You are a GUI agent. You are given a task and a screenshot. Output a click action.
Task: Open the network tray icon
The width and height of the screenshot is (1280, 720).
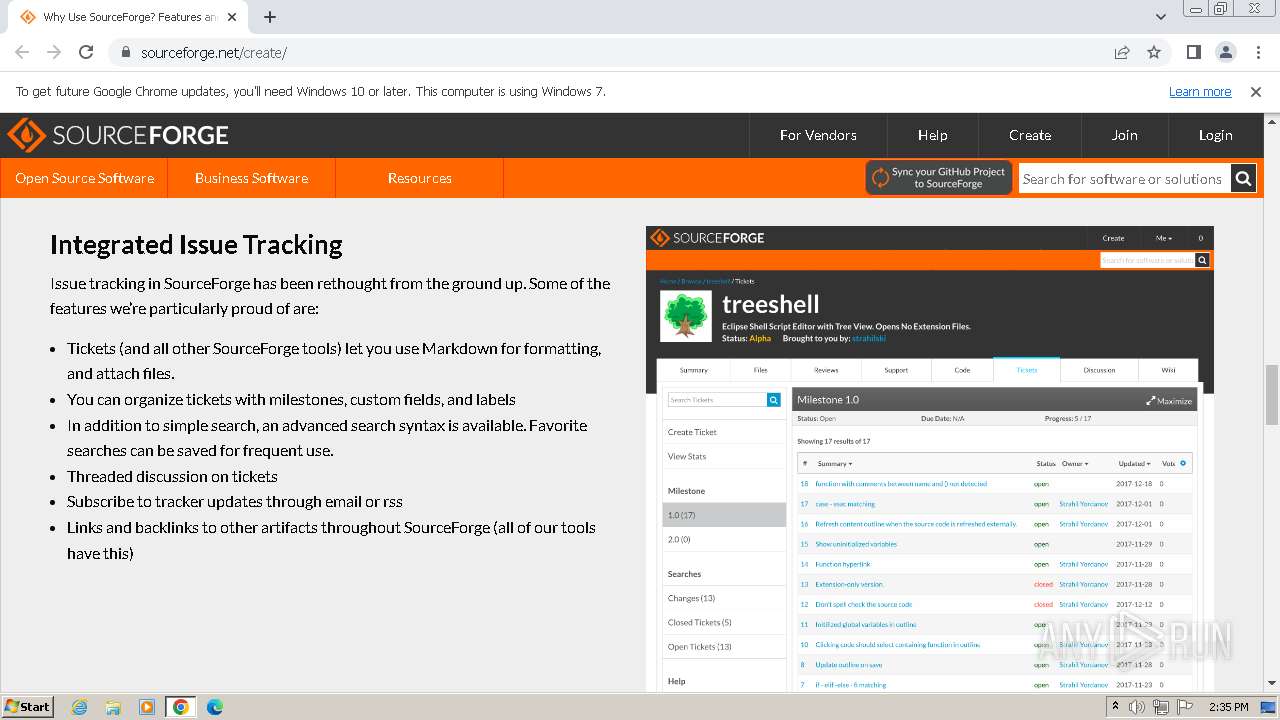pyautogui.click(x=1160, y=707)
